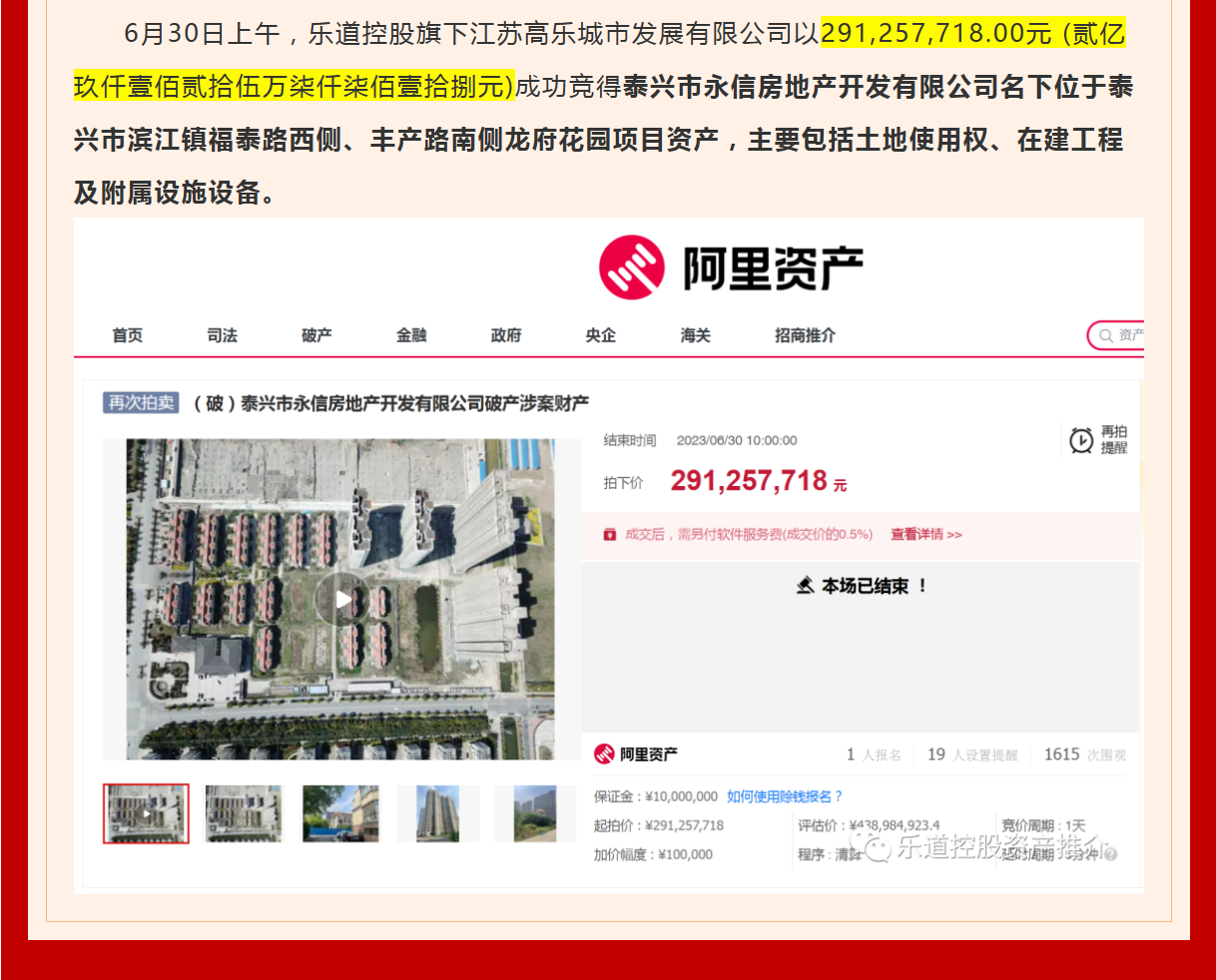Click the gavel icon beside 本场已结束
Image resolution: width=1216 pixels, height=980 pixels.
pos(805,586)
